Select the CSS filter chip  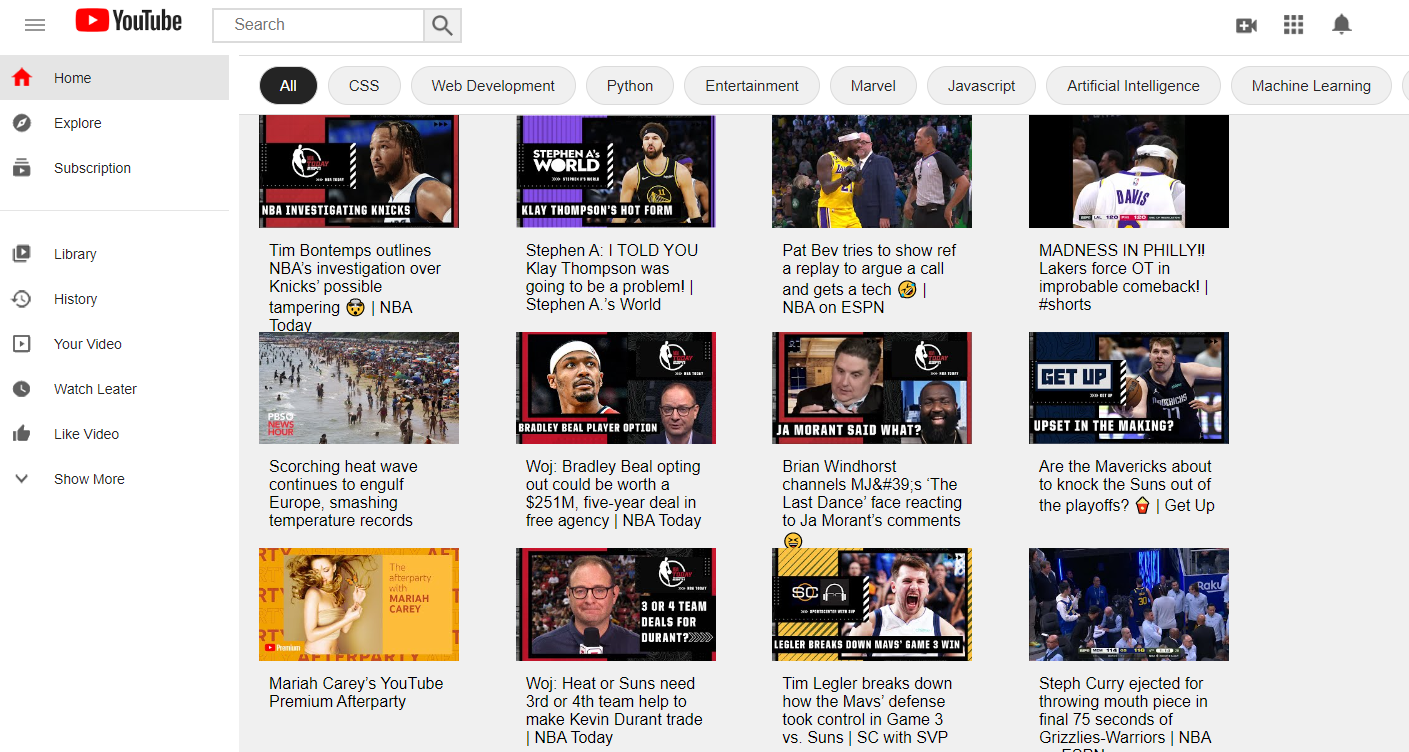tap(364, 86)
